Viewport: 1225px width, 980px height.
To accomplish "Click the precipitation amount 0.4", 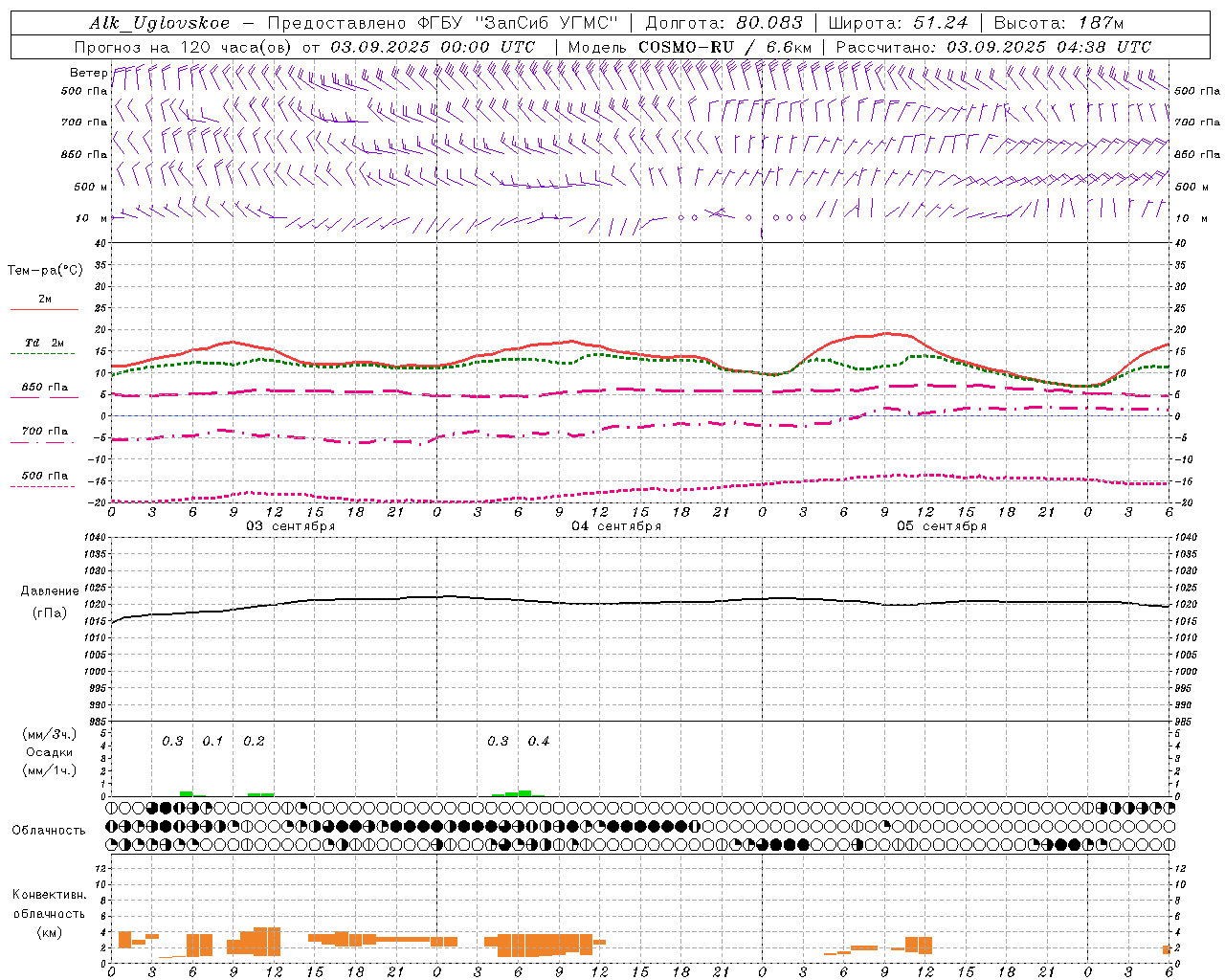I will [539, 742].
